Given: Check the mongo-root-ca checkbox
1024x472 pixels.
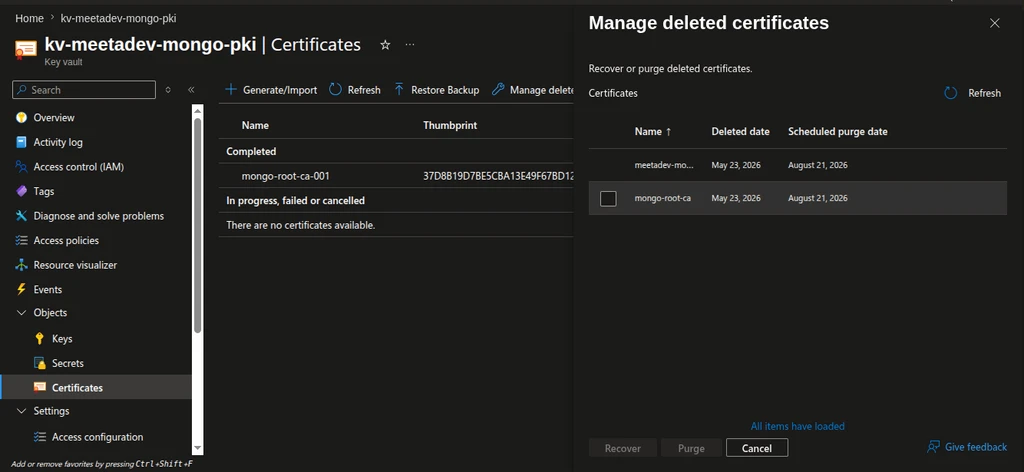Looking at the screenshot, I should point(608,198).
